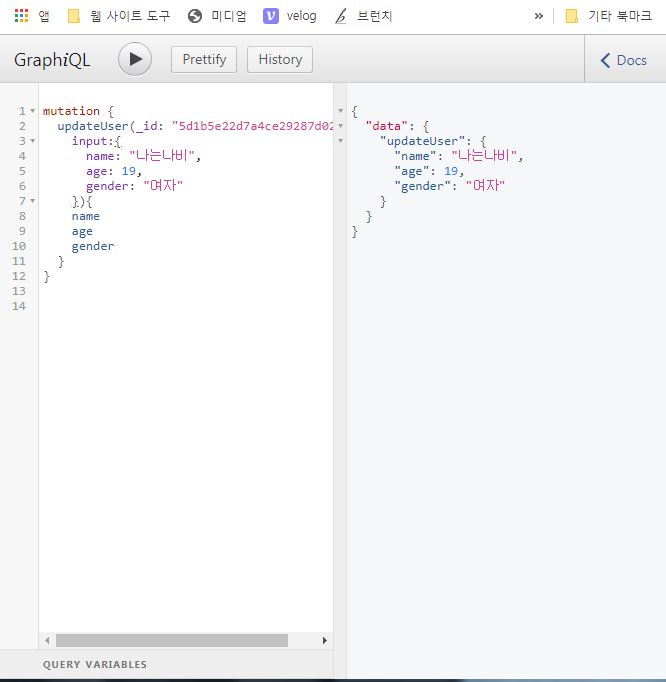The image size is (666, 682).
Task: Click the right arrow of horizontal scrollbar
Action: [325, 640]
